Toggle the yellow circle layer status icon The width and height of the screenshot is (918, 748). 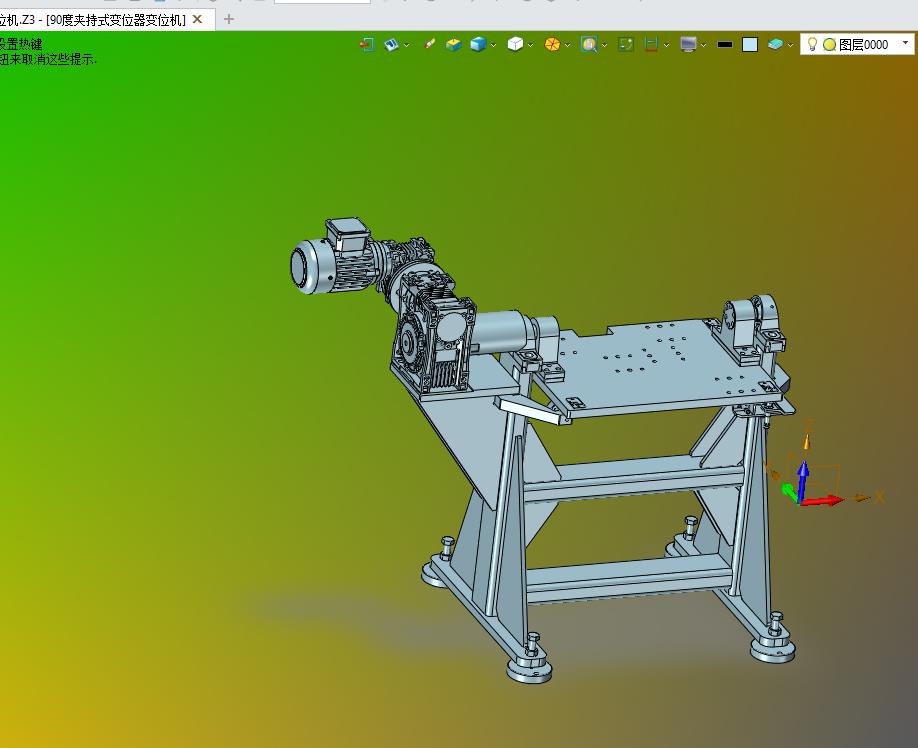829,44
